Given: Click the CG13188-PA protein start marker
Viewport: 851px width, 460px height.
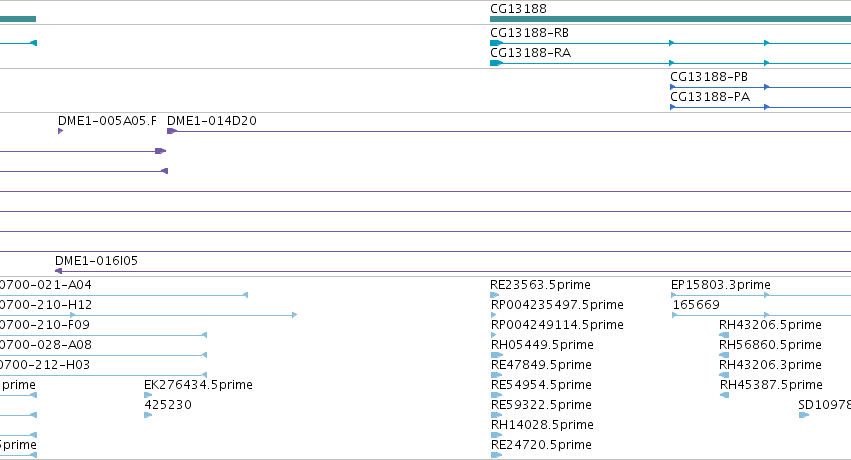Looking at the screenshot, I should pyautogui.click(x=673, y=107).
